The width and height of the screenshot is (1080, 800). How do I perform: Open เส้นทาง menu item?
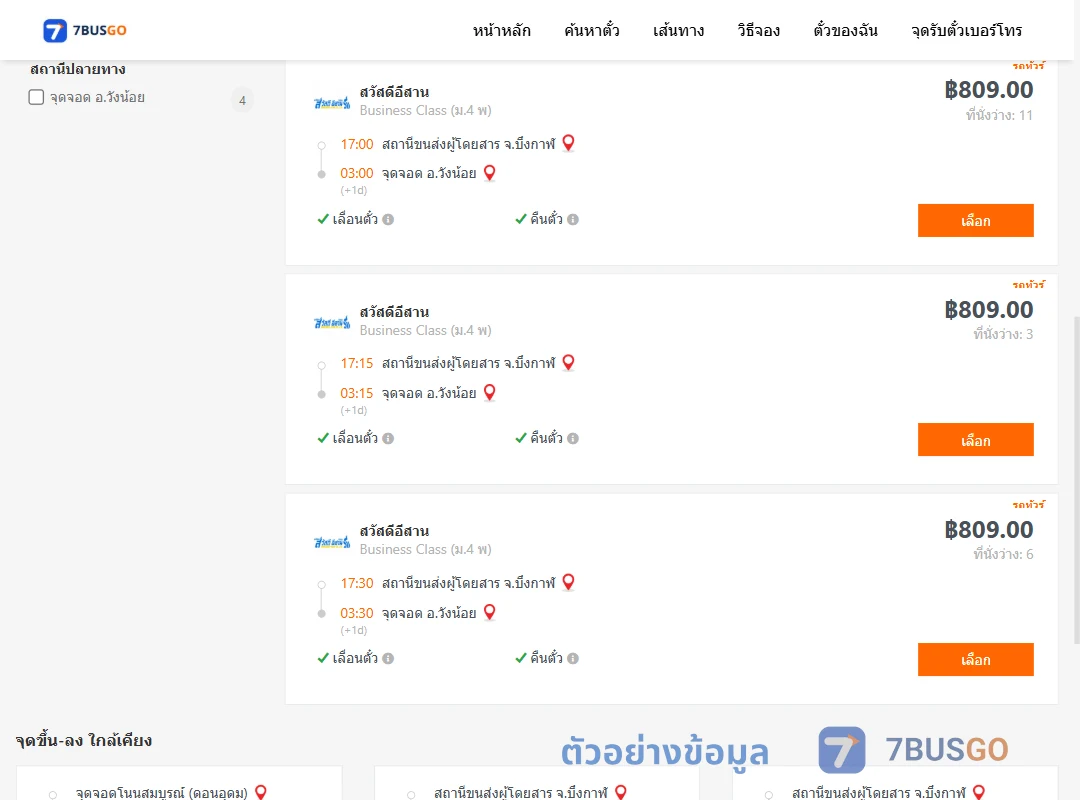pos(678,30)
